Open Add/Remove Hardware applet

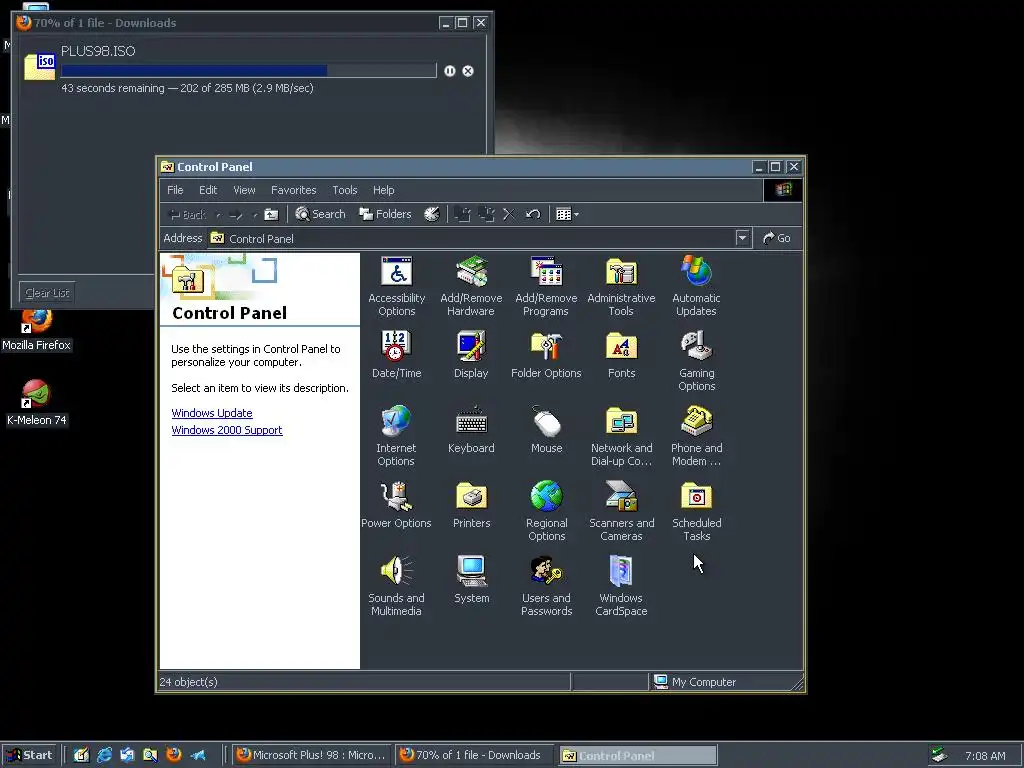(471, 286)
